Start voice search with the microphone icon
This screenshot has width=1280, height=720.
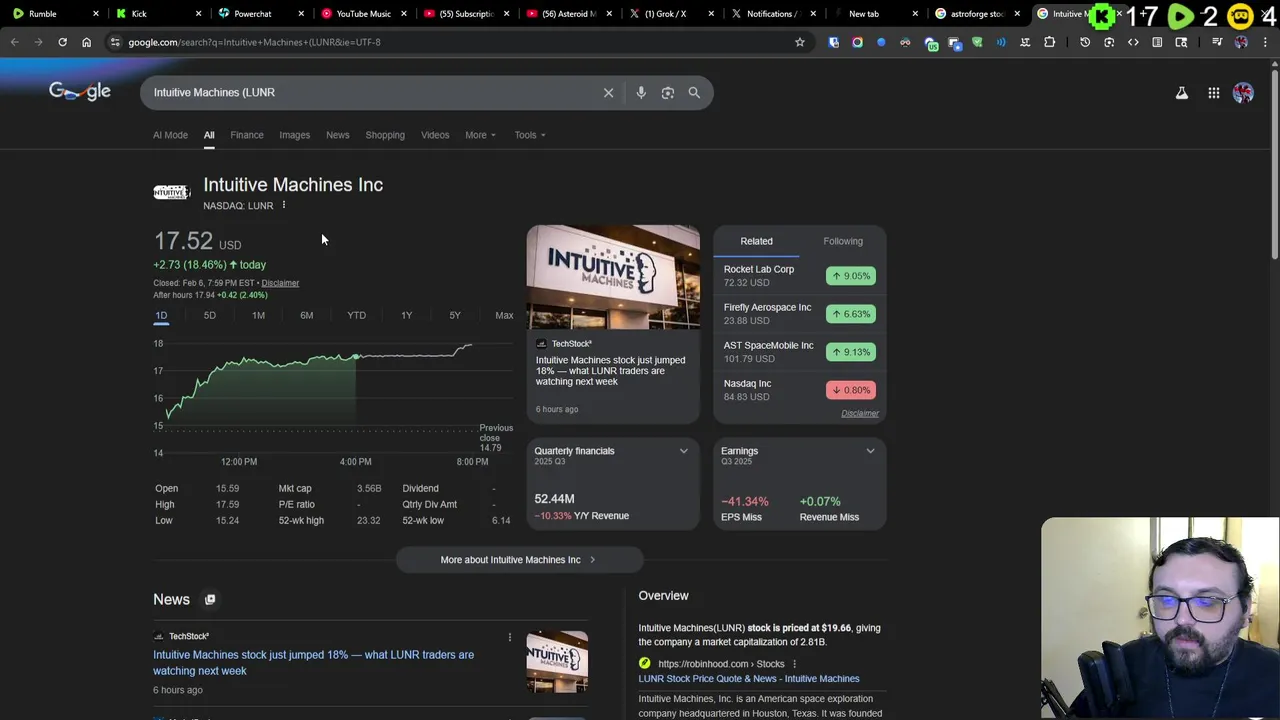[x=641, y=93]
